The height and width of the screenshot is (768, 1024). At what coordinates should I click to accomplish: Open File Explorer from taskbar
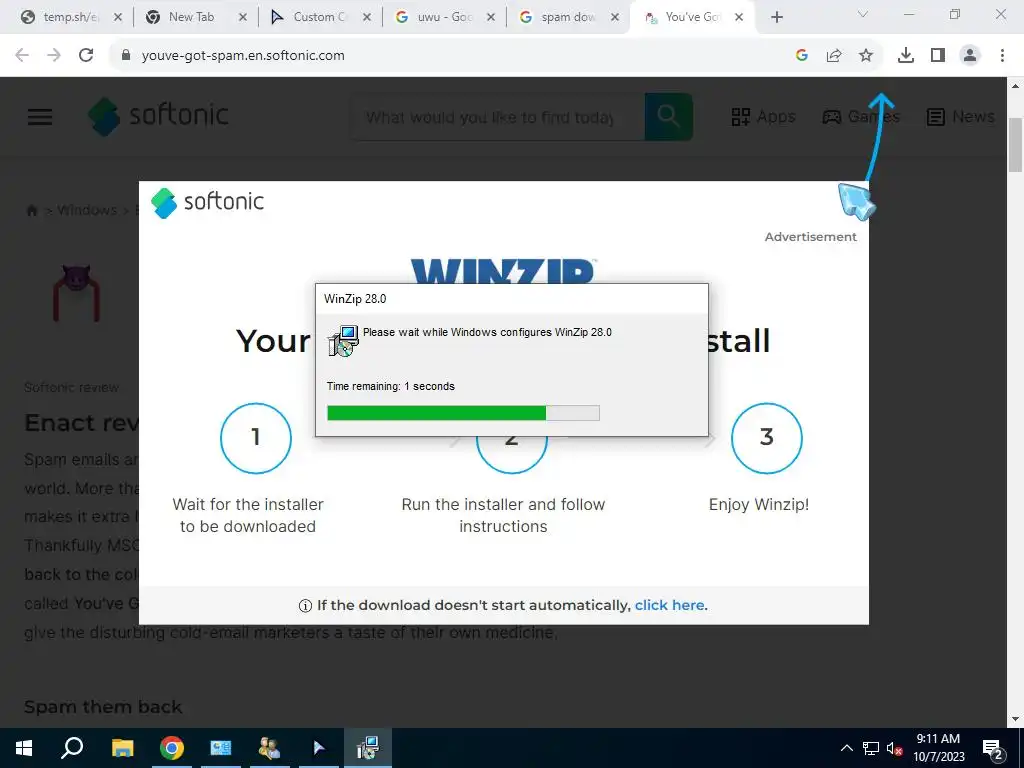pyautogui.click(x=122, y=748)
